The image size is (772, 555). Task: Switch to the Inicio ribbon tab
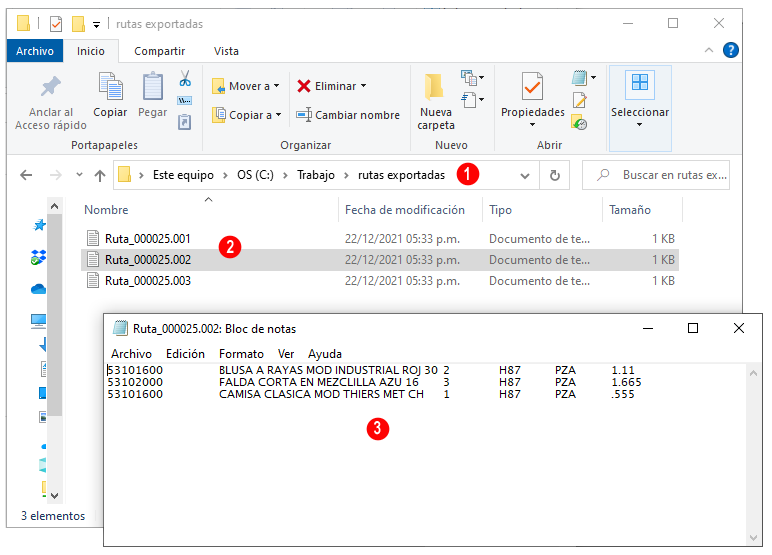[x=91, y=51]
